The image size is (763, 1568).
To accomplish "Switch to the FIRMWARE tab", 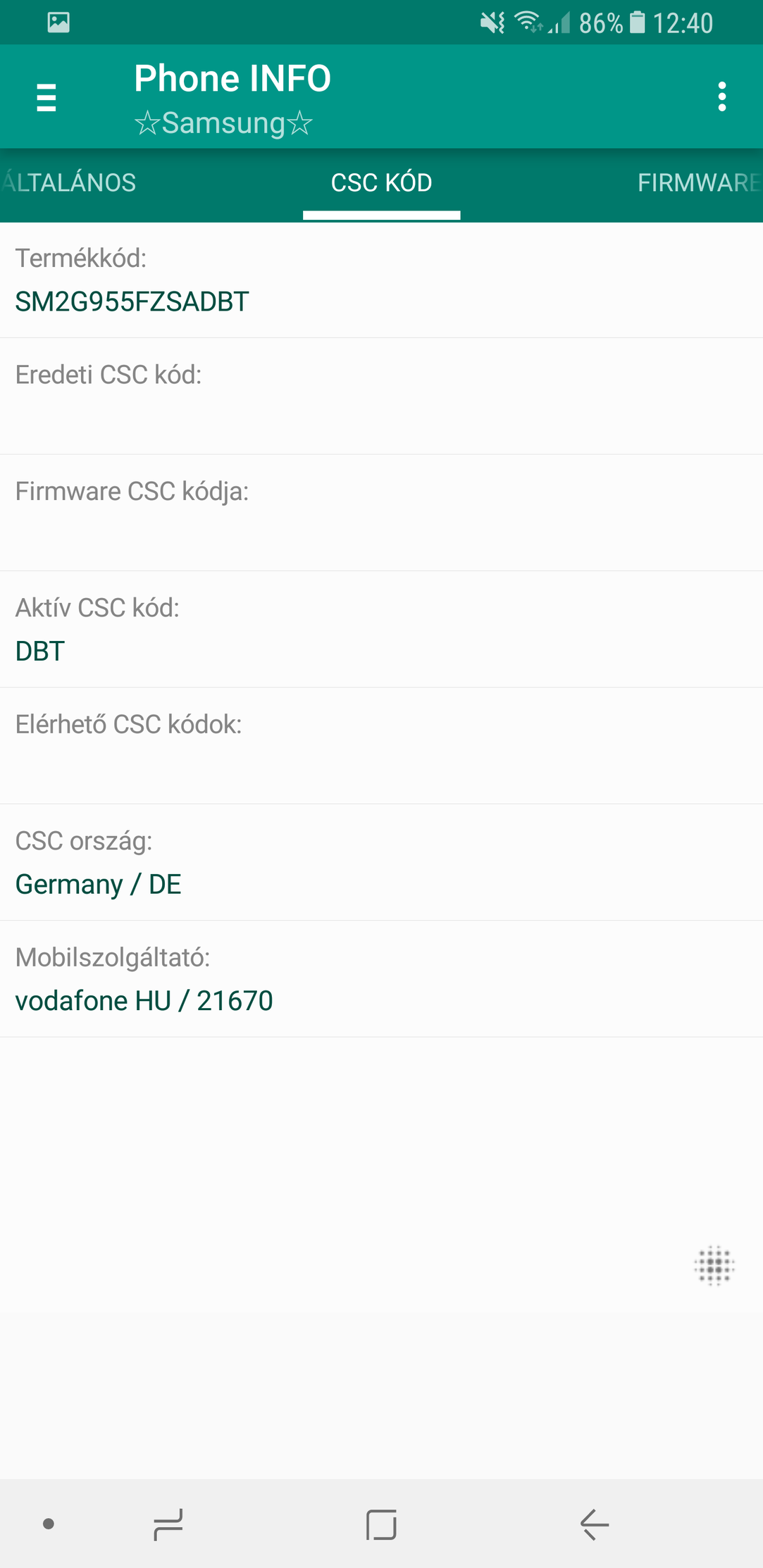I will point(700,182).
